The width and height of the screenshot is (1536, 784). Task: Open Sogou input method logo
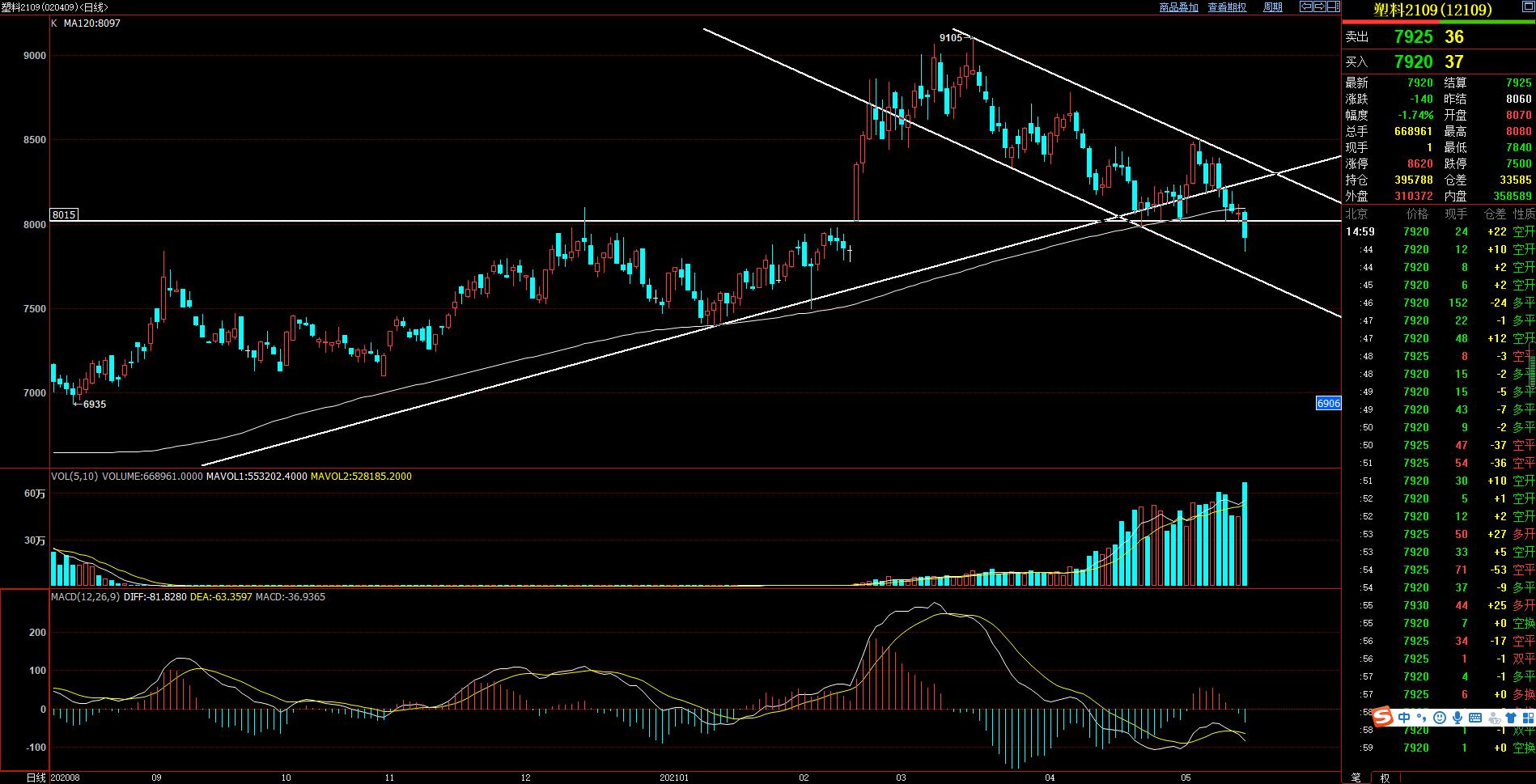1383,718
